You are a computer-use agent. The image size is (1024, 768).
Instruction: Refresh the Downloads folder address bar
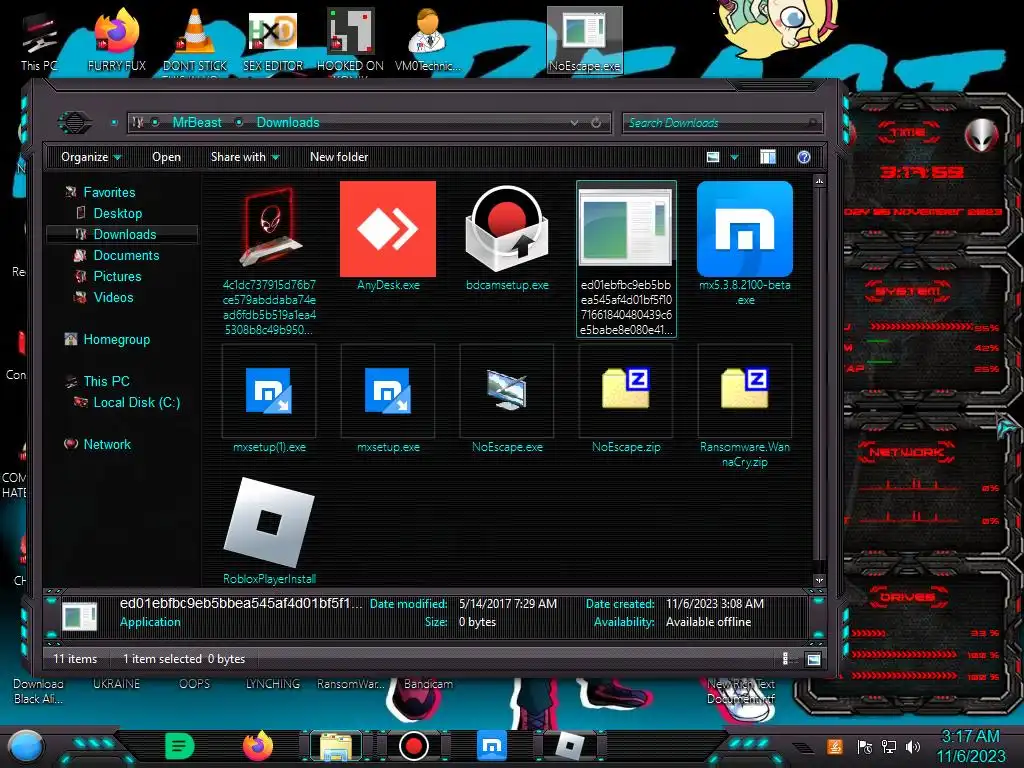point(596,123)
